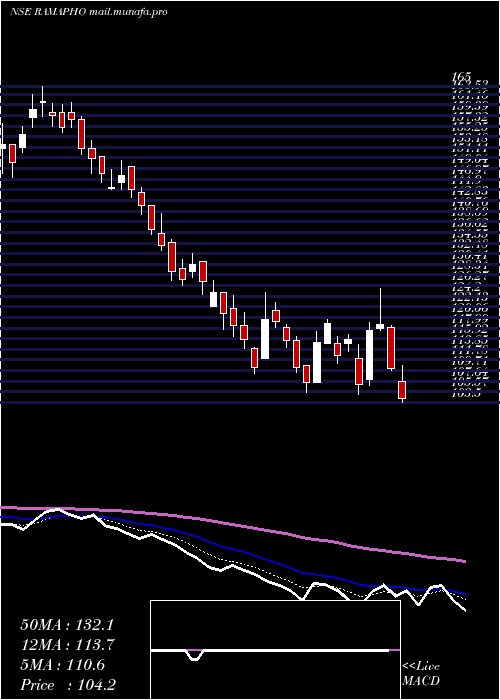The width and height of the screenshot is (500, 700).
Task: Click the 12MA : 113.7 value
Action: click(x=68, y=645)
